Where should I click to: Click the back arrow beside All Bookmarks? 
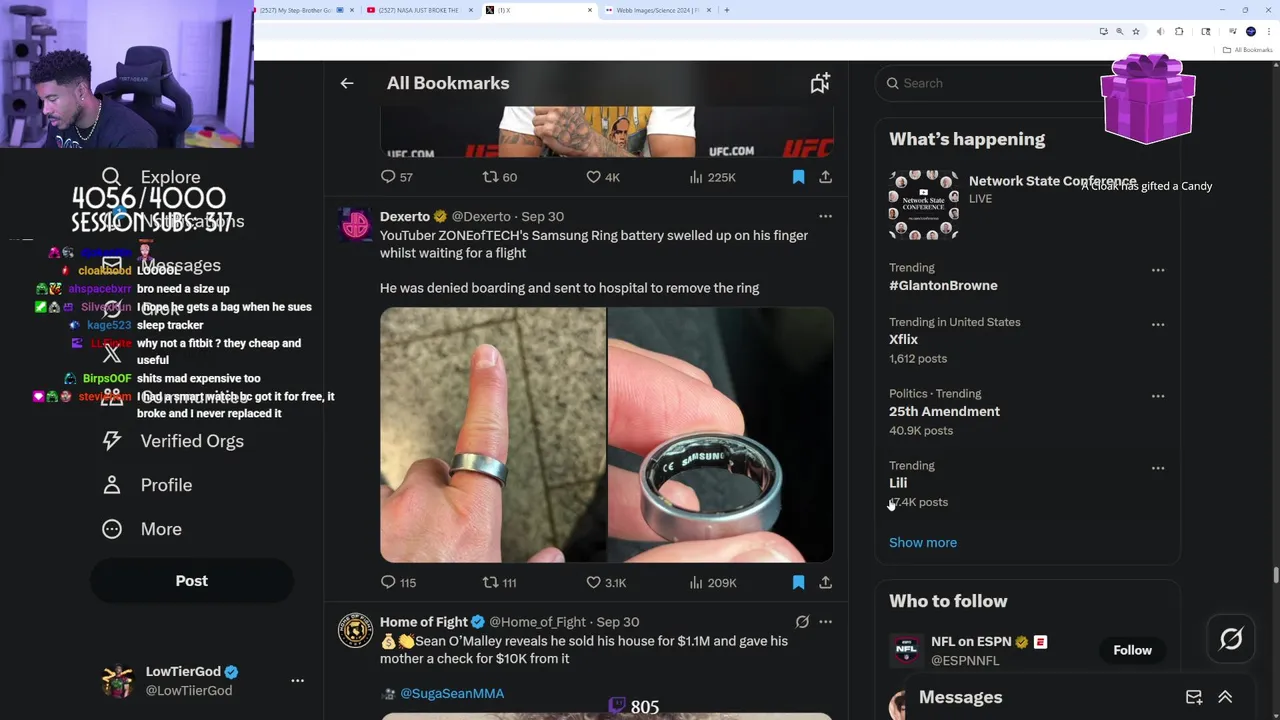tap(347, 83)
